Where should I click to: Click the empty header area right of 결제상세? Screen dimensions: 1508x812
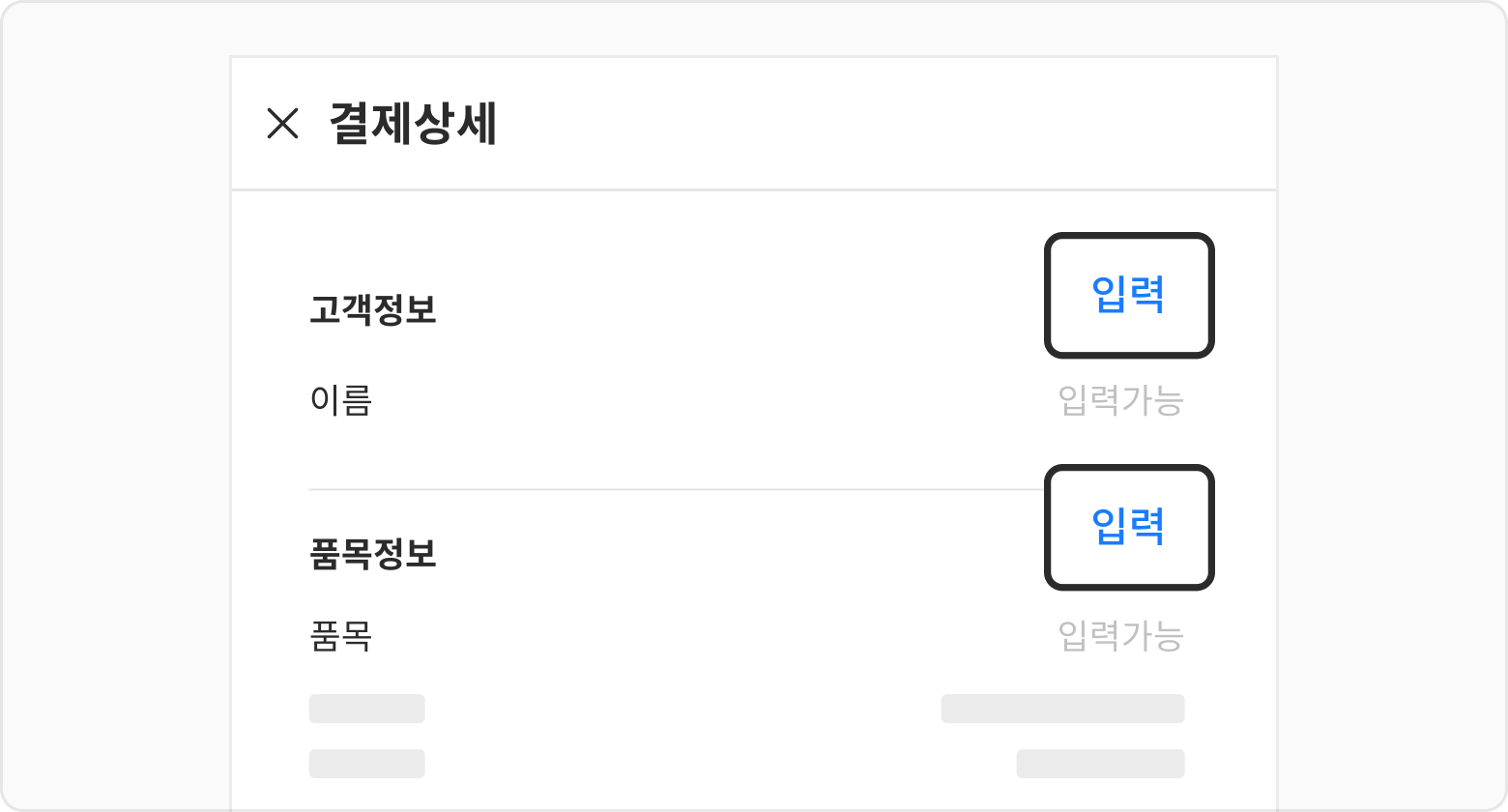[870, 124]
